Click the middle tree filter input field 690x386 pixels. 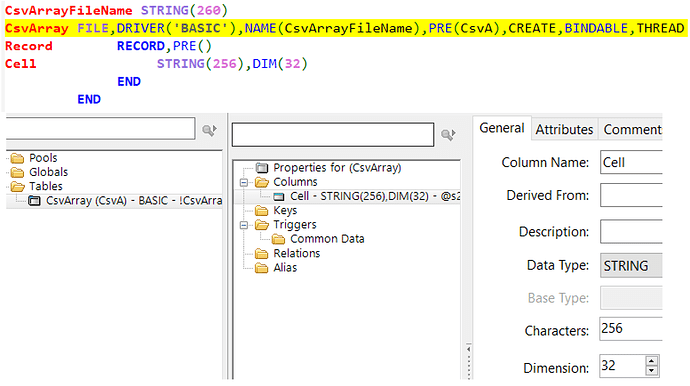[333, 134]
